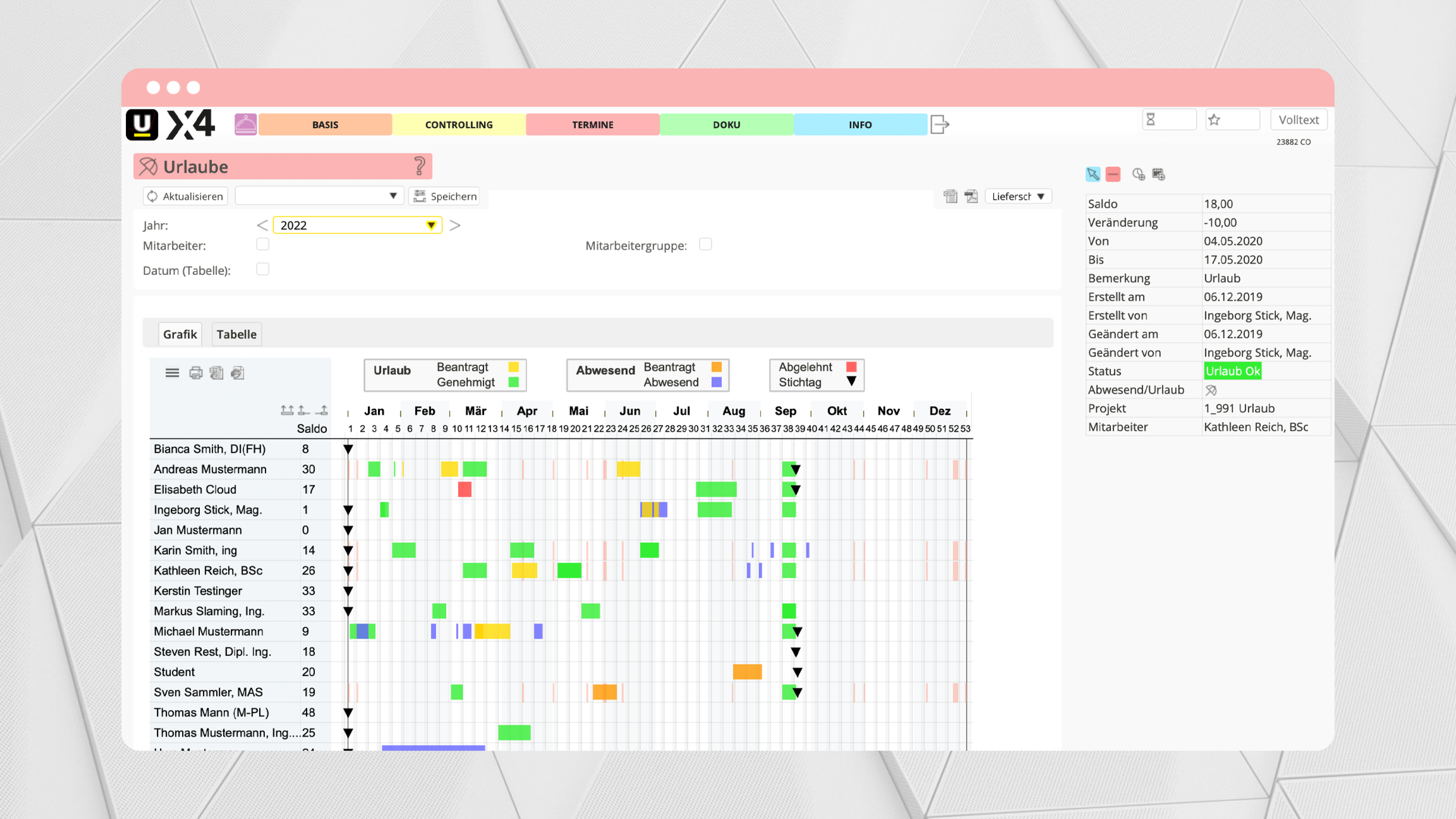Toggle the Mitarbeitergruppe checkbox
This screenshot has width=1456, height=819.
click(705, 244)
